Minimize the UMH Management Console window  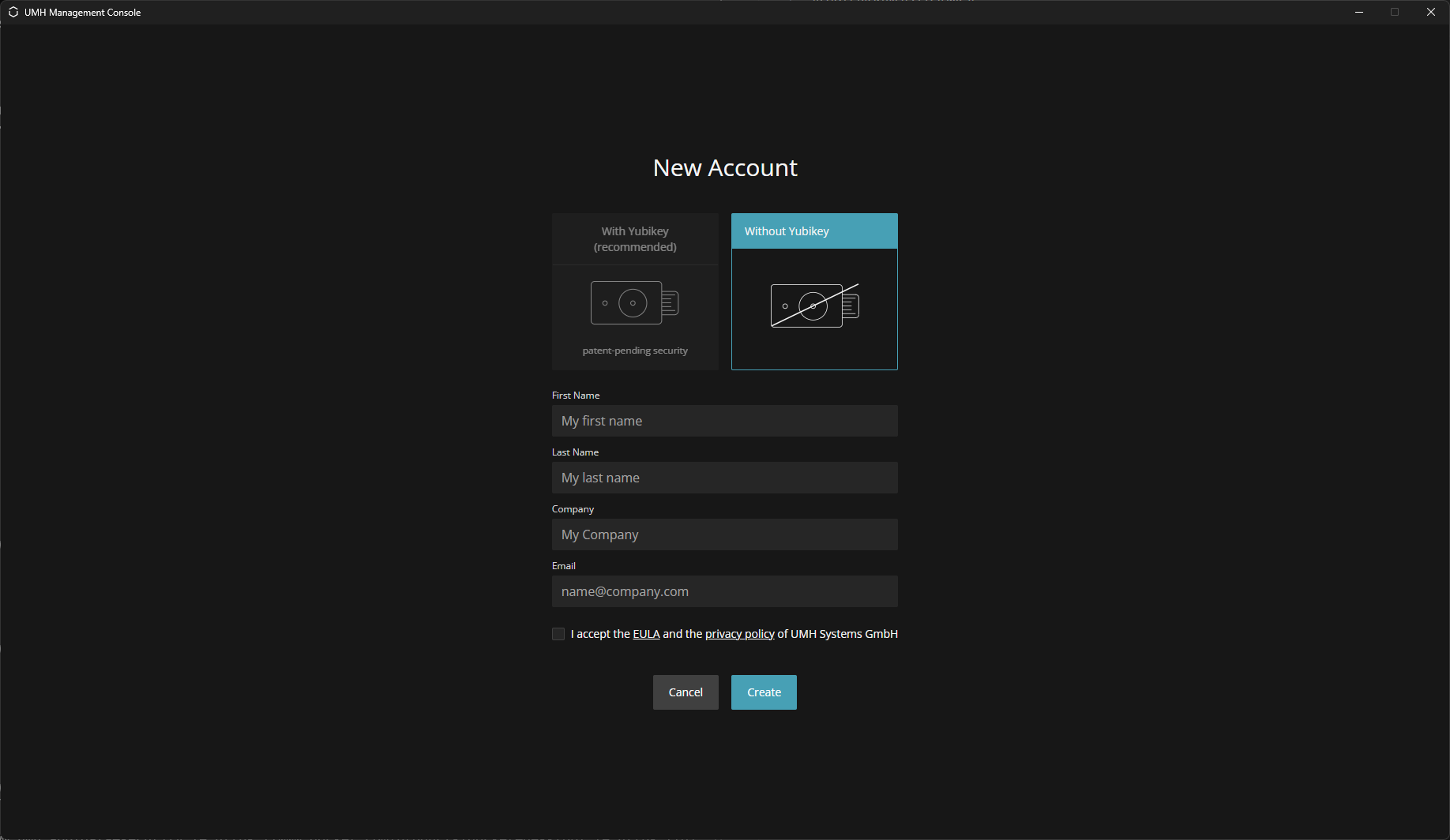(1359, 12)
